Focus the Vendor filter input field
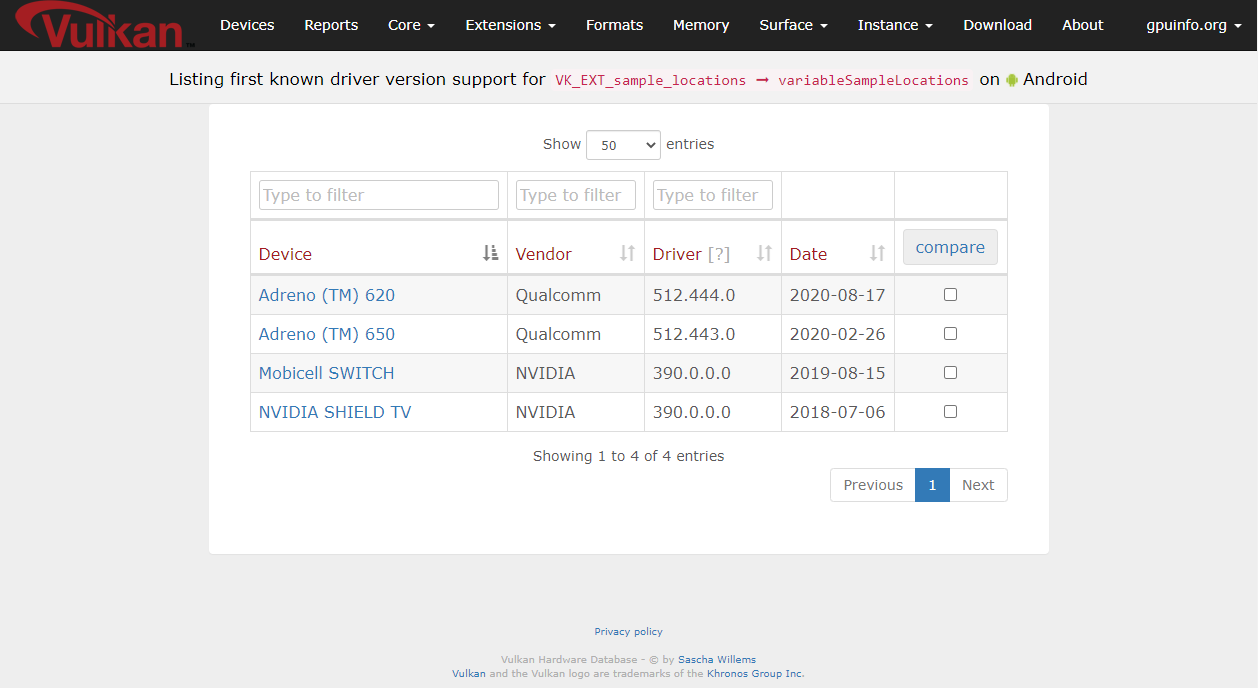This screenshot has width=1258, height=688. click(576, 195)
